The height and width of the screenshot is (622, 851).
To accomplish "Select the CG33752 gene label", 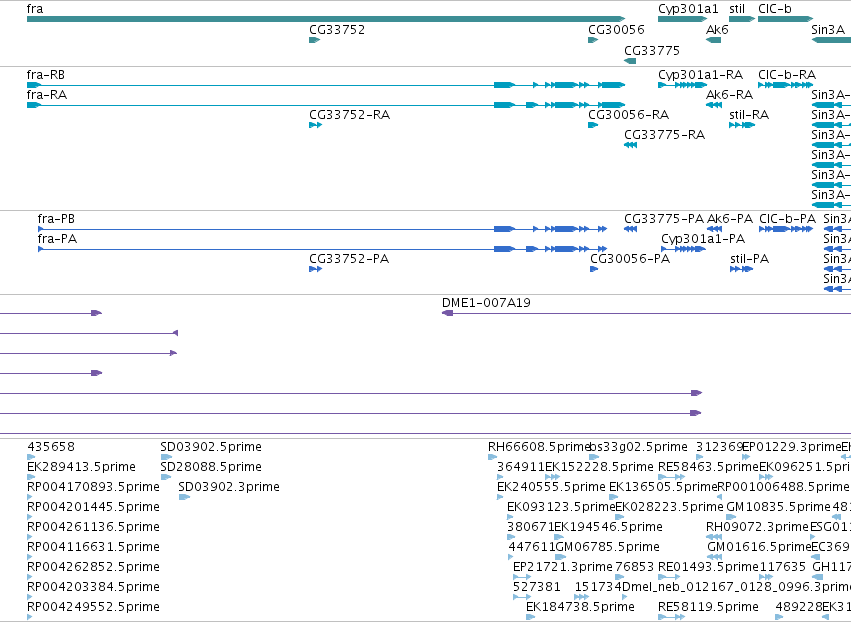I will (x=337, y=30).
